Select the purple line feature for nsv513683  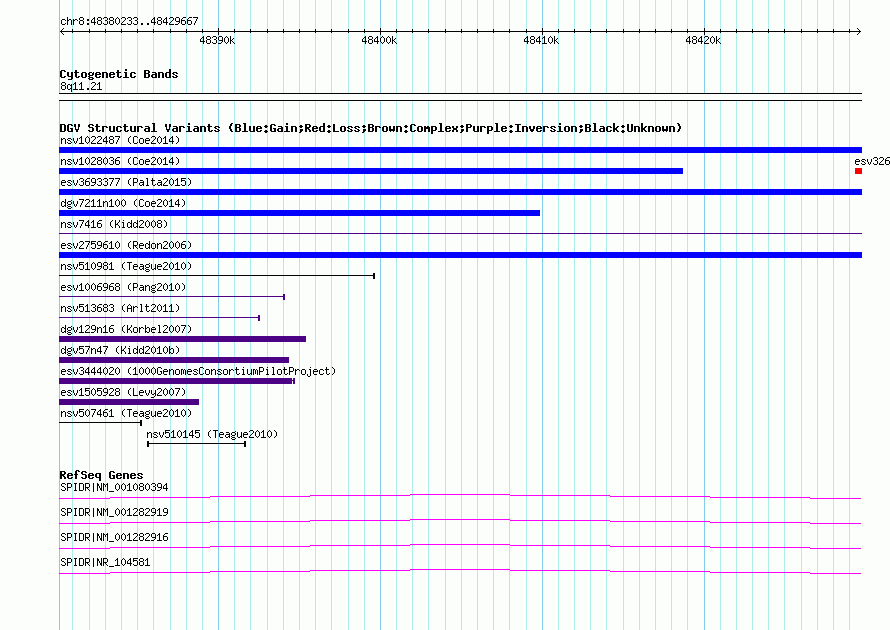click(x=159, y=318)
